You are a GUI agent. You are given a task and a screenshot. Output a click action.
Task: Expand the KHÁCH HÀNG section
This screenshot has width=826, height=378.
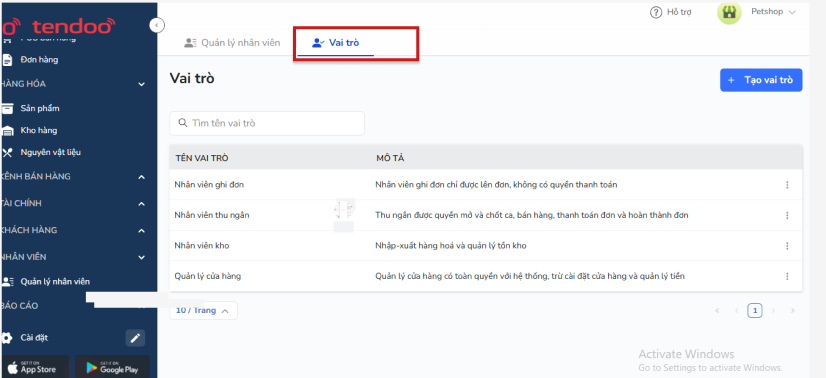(141, 231)
